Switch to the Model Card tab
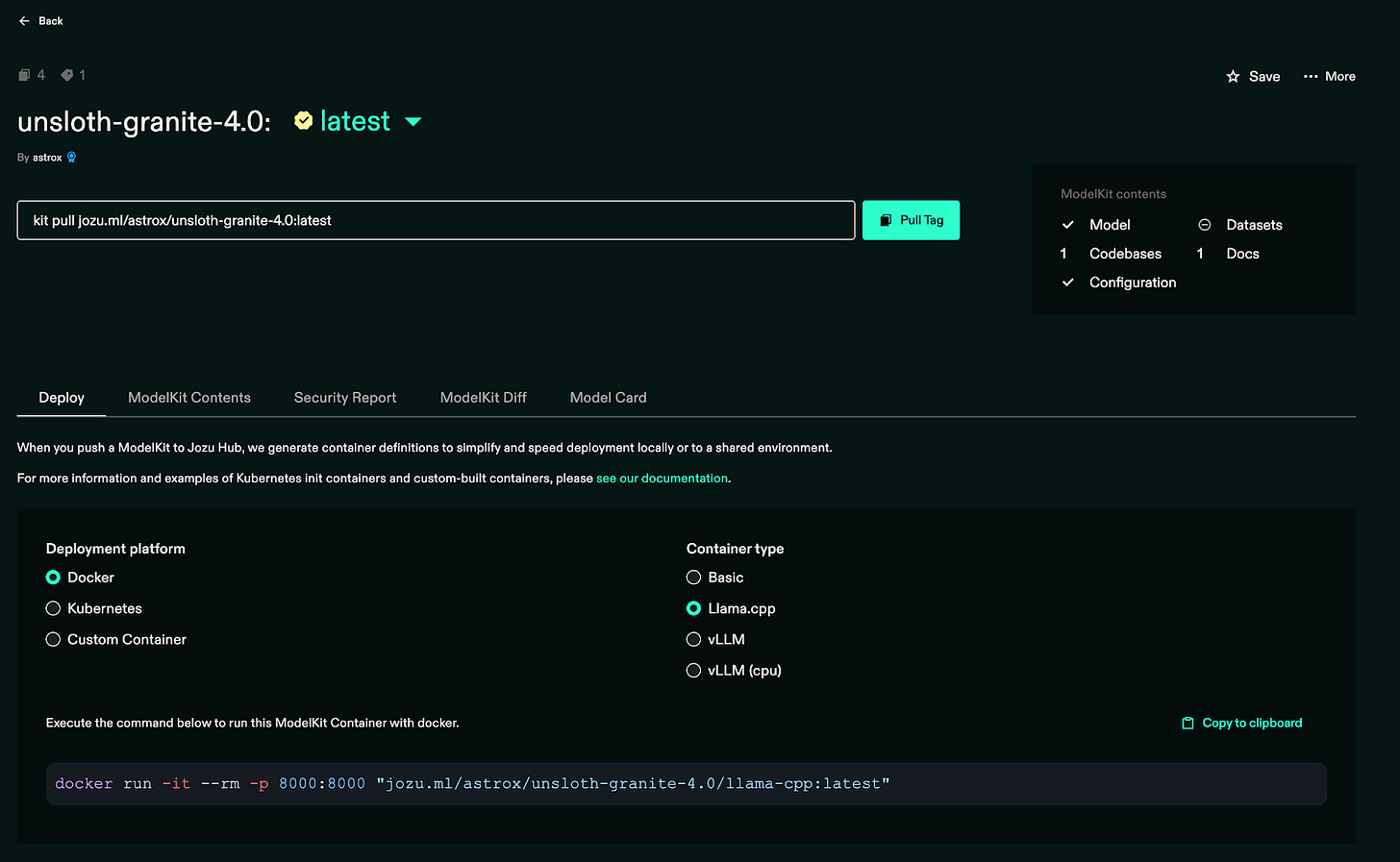This screenshot has width=1400, height=862. 609,397
